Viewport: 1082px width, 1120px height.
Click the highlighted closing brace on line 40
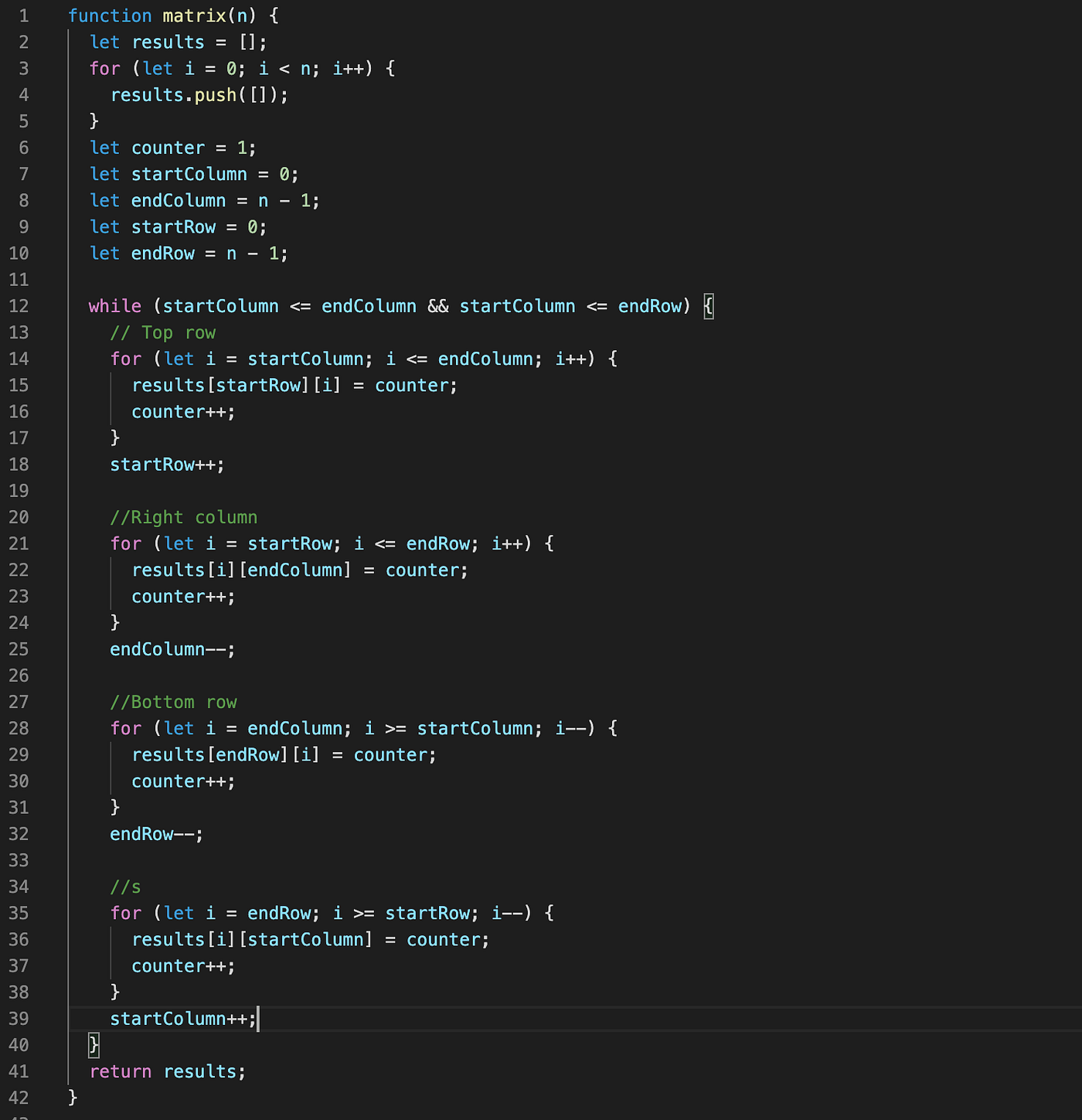click(94, 1045)
